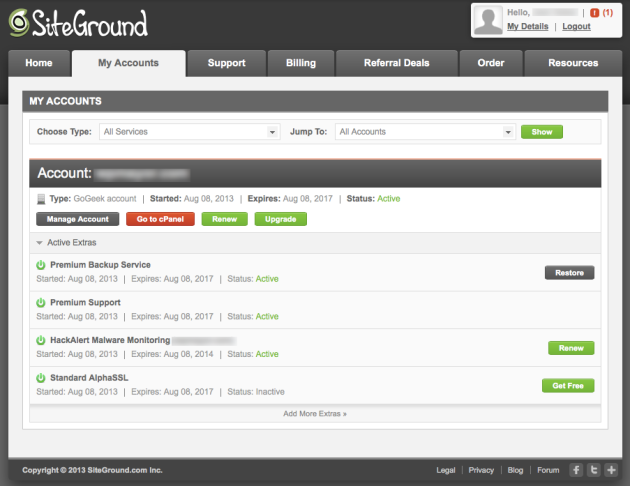The width and height of the screenshot is (630, 486).
Task: Open the Jump To accounts dropdown
Action: [425, 132]
